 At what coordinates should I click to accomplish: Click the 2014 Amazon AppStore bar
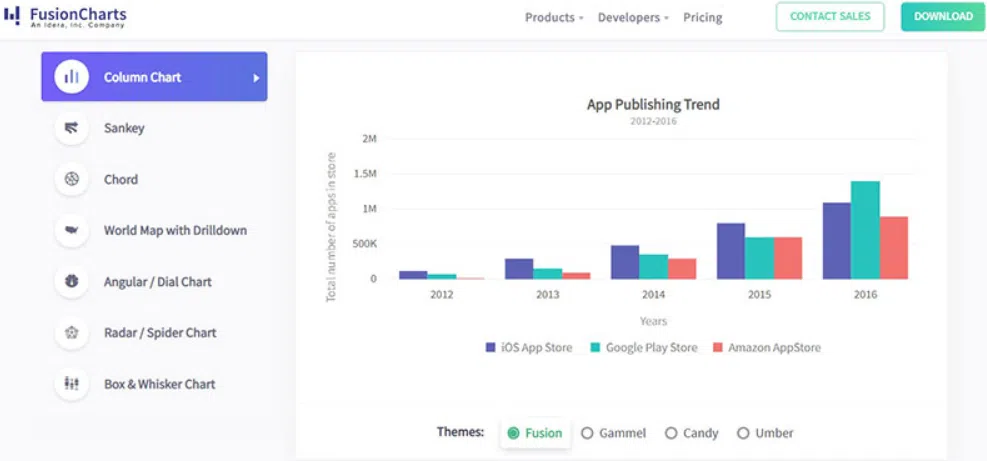coord(682,269)
